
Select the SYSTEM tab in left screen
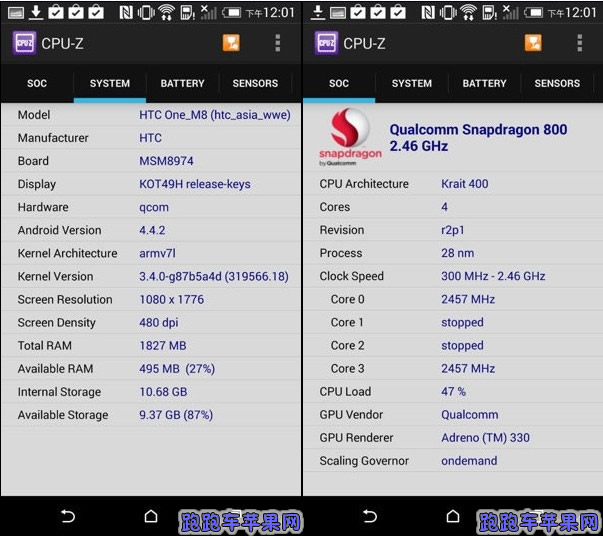pyautogui.click(x=110, y=83)
